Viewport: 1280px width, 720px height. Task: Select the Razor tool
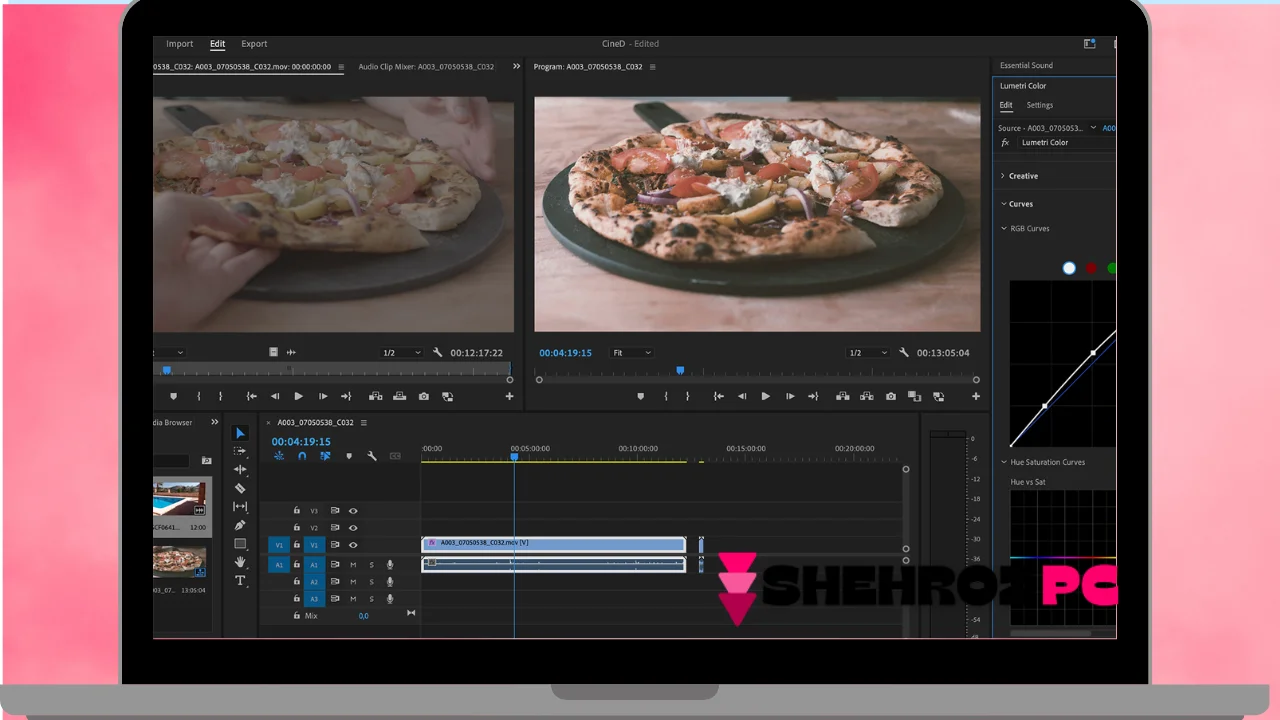tap(240, 488)
